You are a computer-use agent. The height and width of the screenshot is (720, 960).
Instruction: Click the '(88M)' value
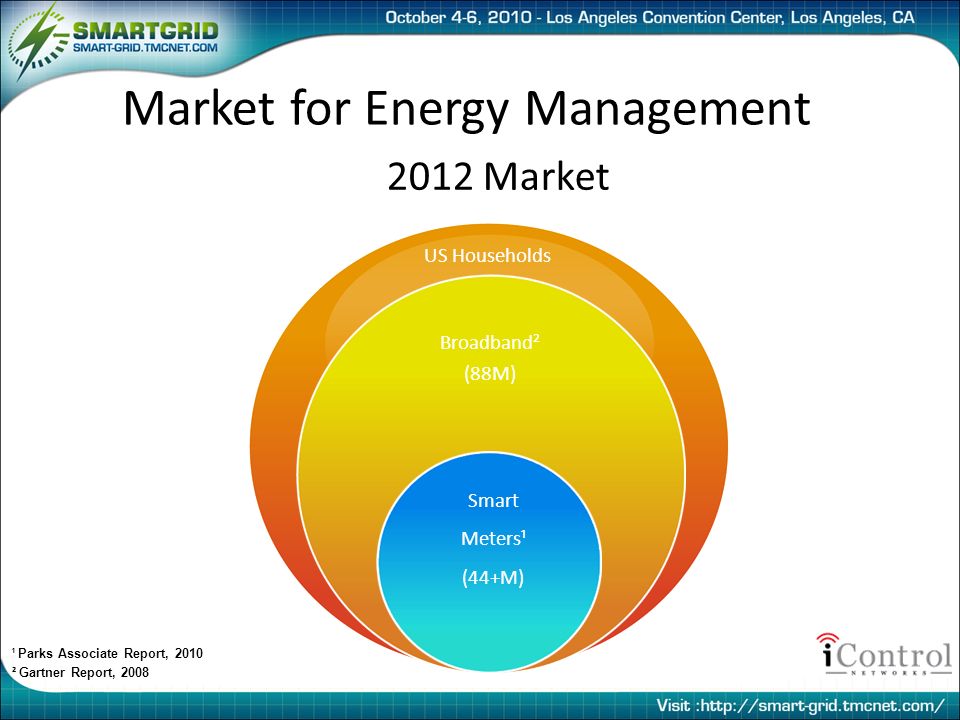coord(490,373)
